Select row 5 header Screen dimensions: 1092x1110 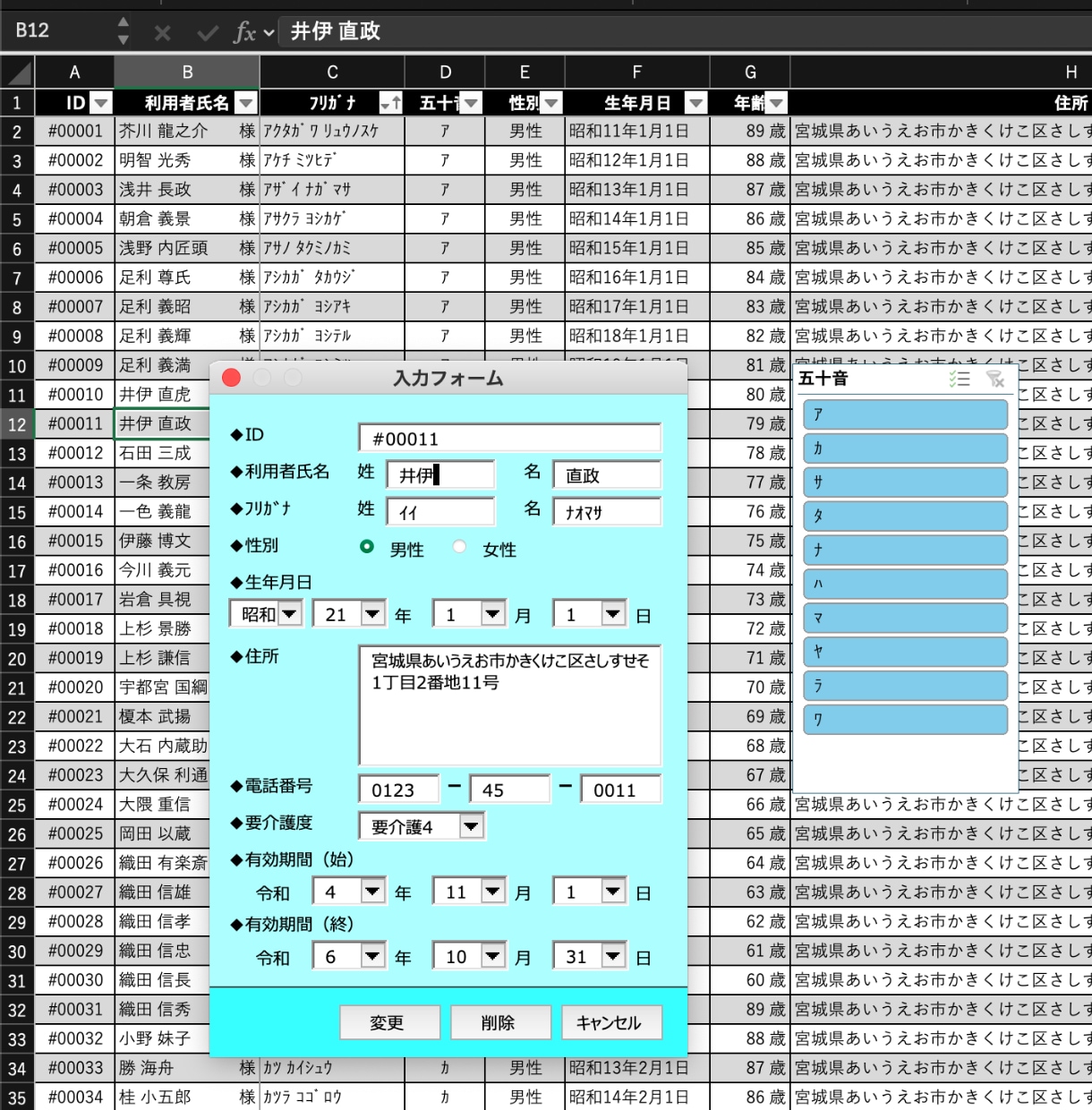(17, 219)
